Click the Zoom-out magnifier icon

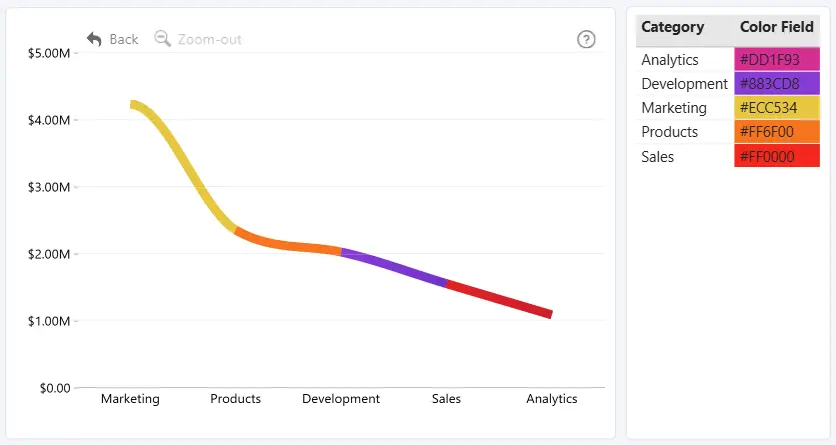(162, 39)
